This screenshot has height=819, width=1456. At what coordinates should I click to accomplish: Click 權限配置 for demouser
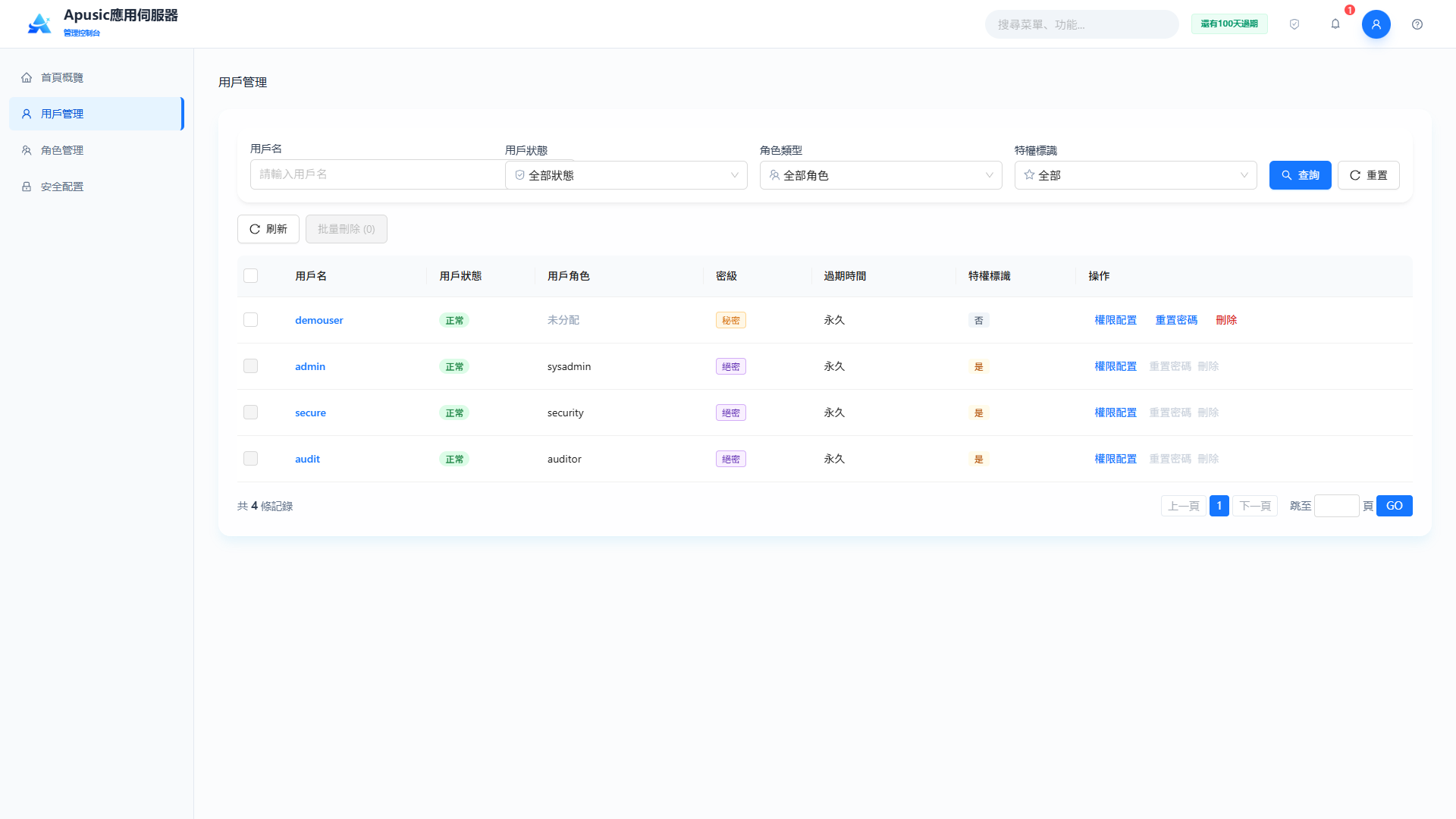point(1116,320)
